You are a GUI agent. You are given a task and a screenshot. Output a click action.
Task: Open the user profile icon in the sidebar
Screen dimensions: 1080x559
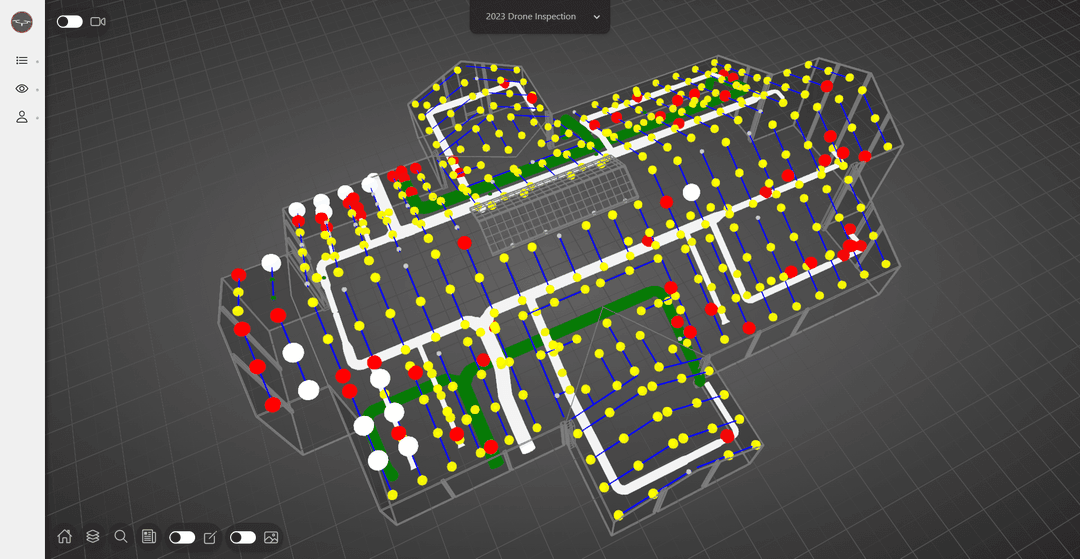click(22, 117)
